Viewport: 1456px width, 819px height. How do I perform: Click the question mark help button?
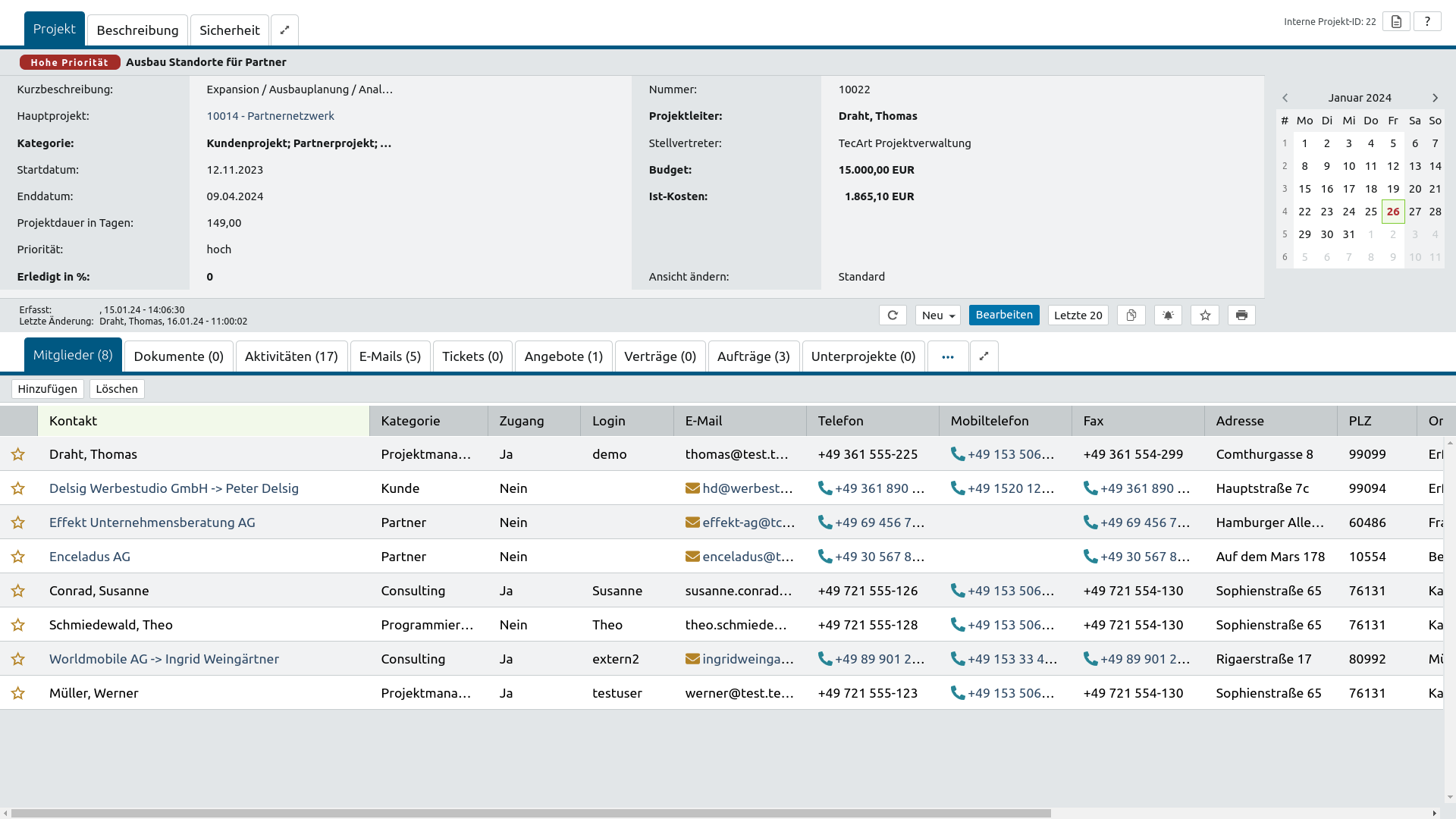(1427, 21)
